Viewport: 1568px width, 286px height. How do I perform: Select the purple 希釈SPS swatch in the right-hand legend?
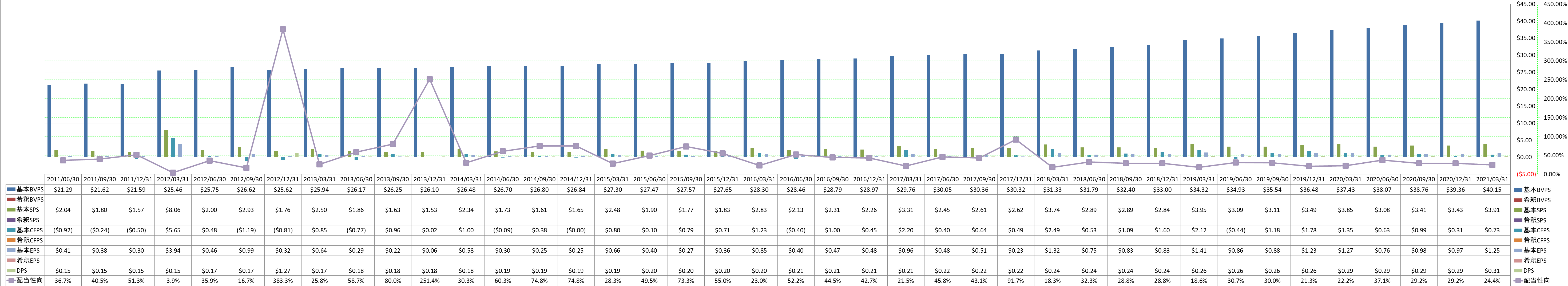click(1519, 220)
